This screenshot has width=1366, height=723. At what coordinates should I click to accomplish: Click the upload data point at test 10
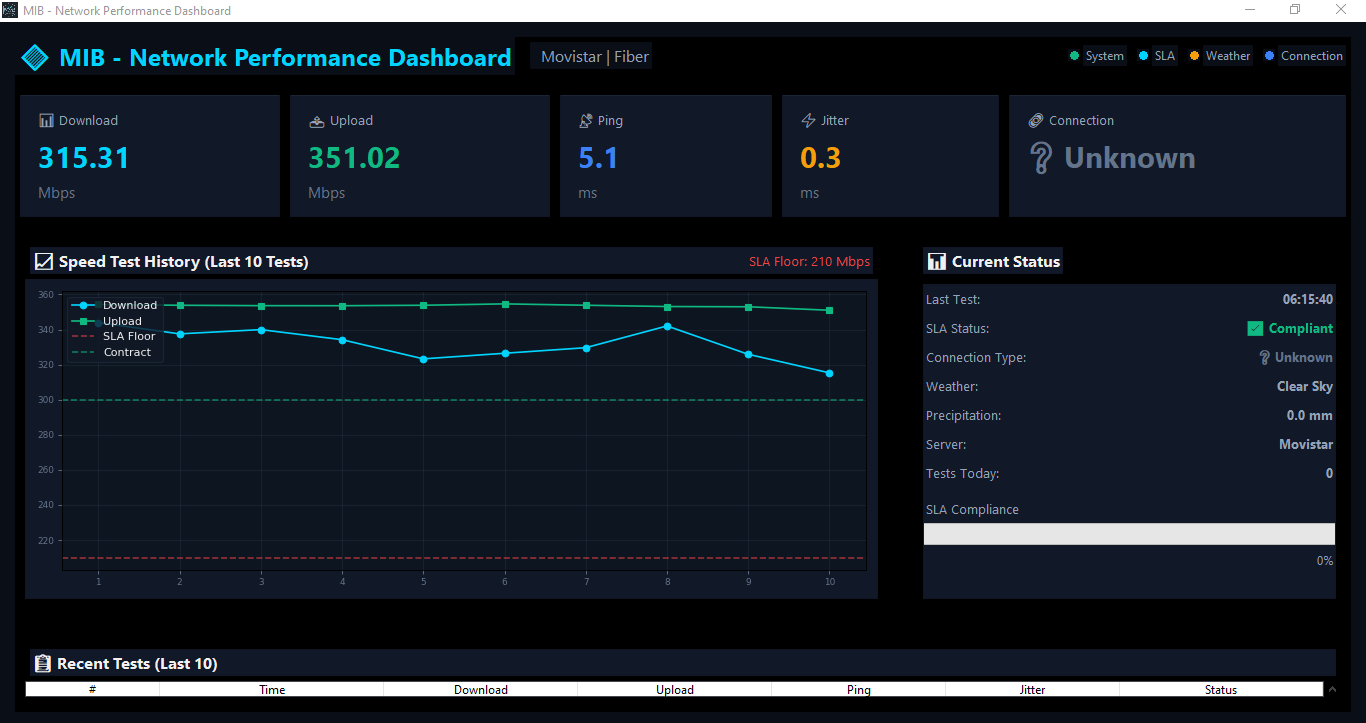click(x=829, y=310)
